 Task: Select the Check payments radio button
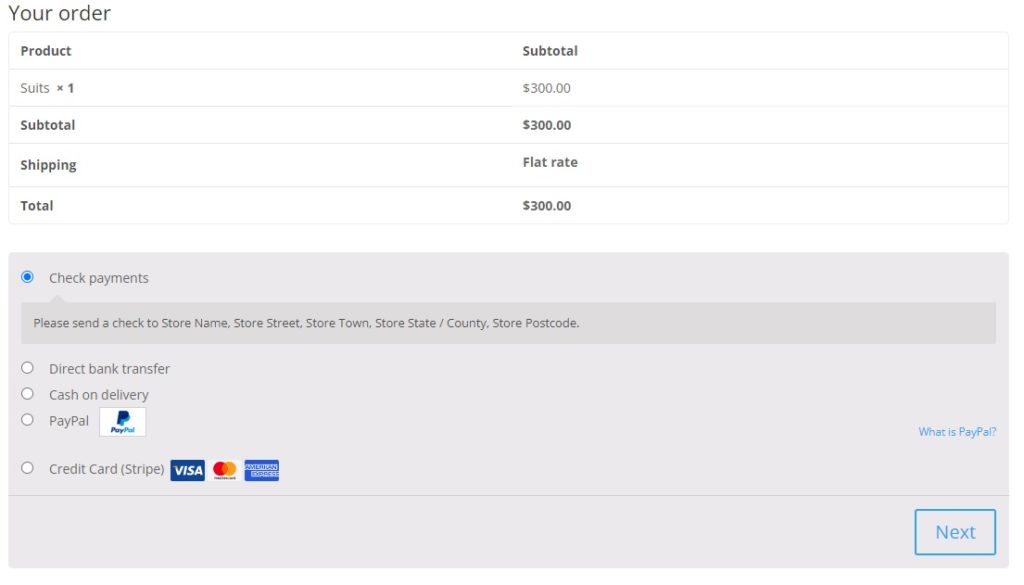pyautogui.click(x=27, y=277)
